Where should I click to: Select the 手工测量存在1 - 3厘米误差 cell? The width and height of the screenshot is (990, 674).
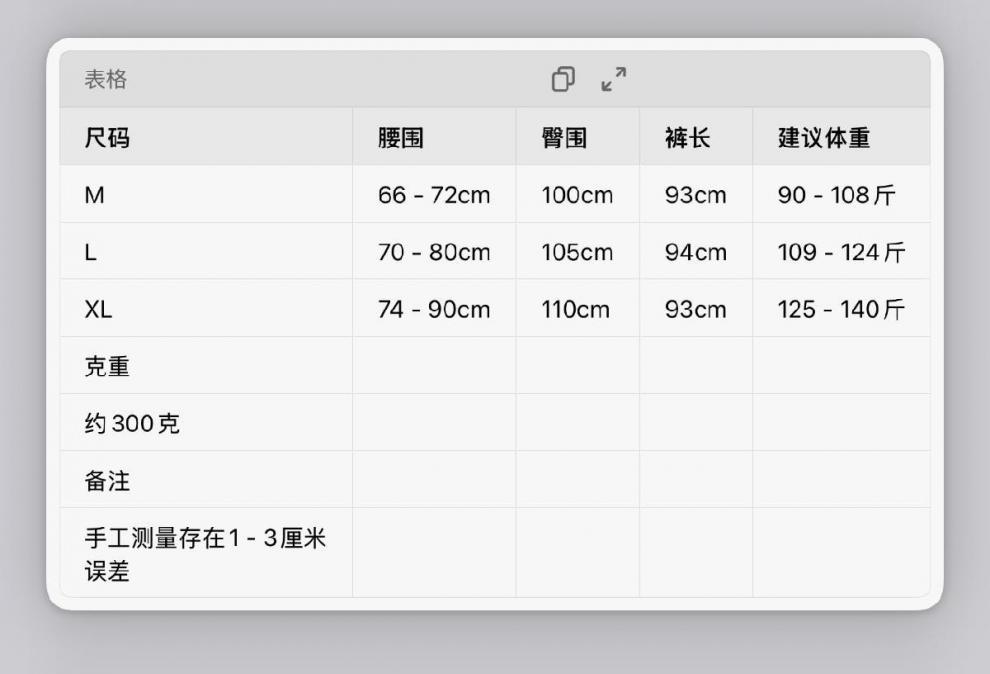(x=205, y=553)
